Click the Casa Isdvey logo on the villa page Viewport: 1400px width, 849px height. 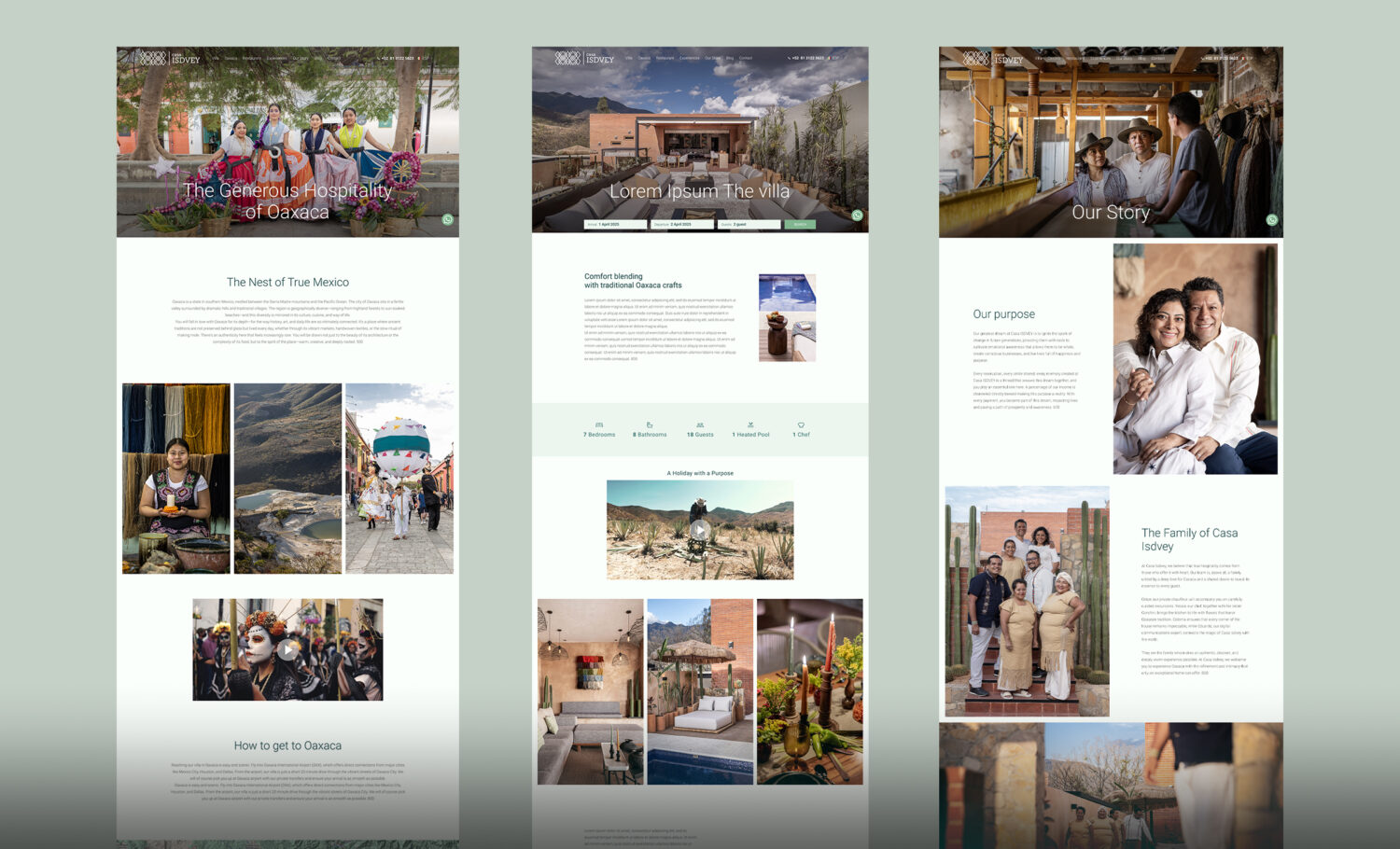tap(584, 58)
